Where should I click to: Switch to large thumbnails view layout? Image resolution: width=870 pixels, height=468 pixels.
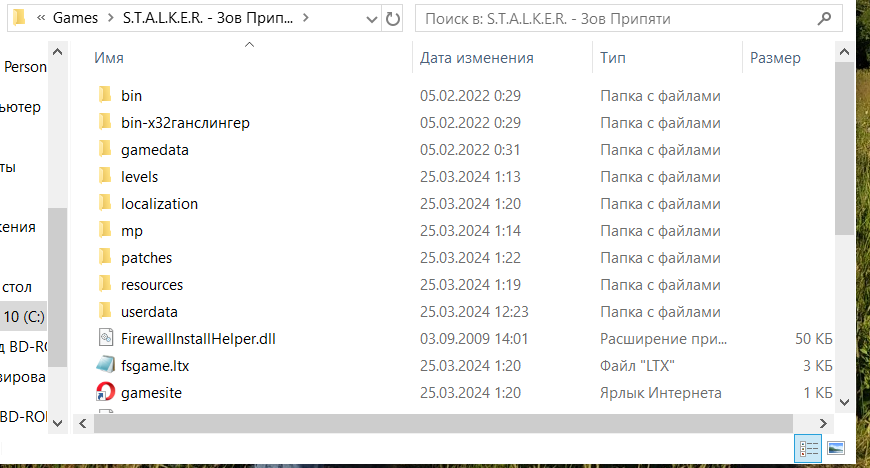point(835,448)
